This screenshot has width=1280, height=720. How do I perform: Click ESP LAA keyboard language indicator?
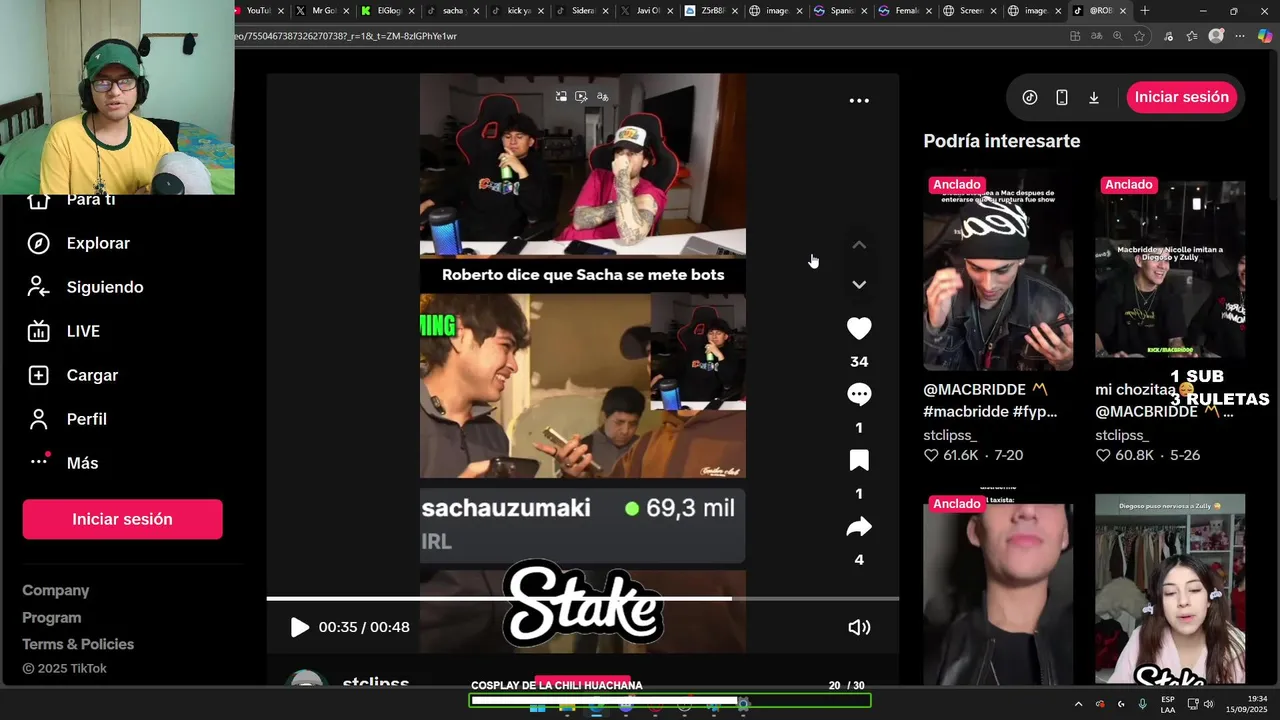1168,704
